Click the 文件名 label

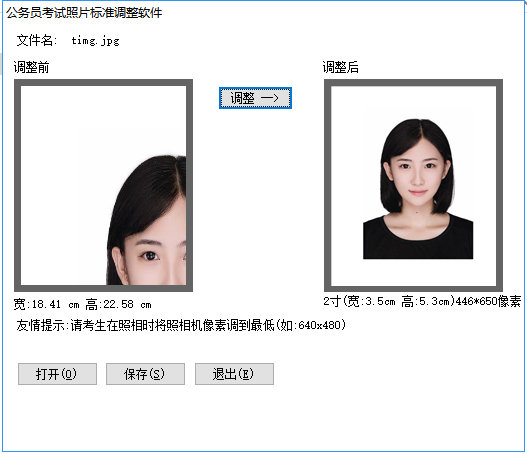tap(37, 40)
